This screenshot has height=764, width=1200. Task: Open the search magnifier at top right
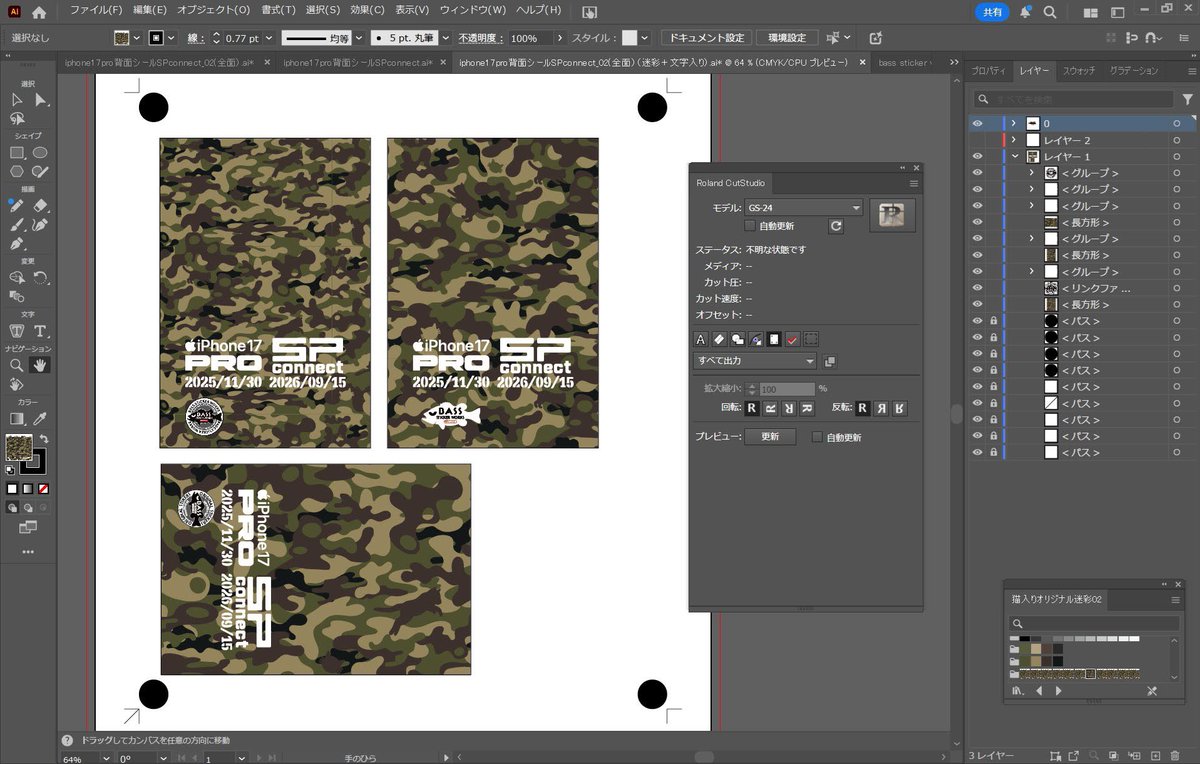(x=1050, y=13)
